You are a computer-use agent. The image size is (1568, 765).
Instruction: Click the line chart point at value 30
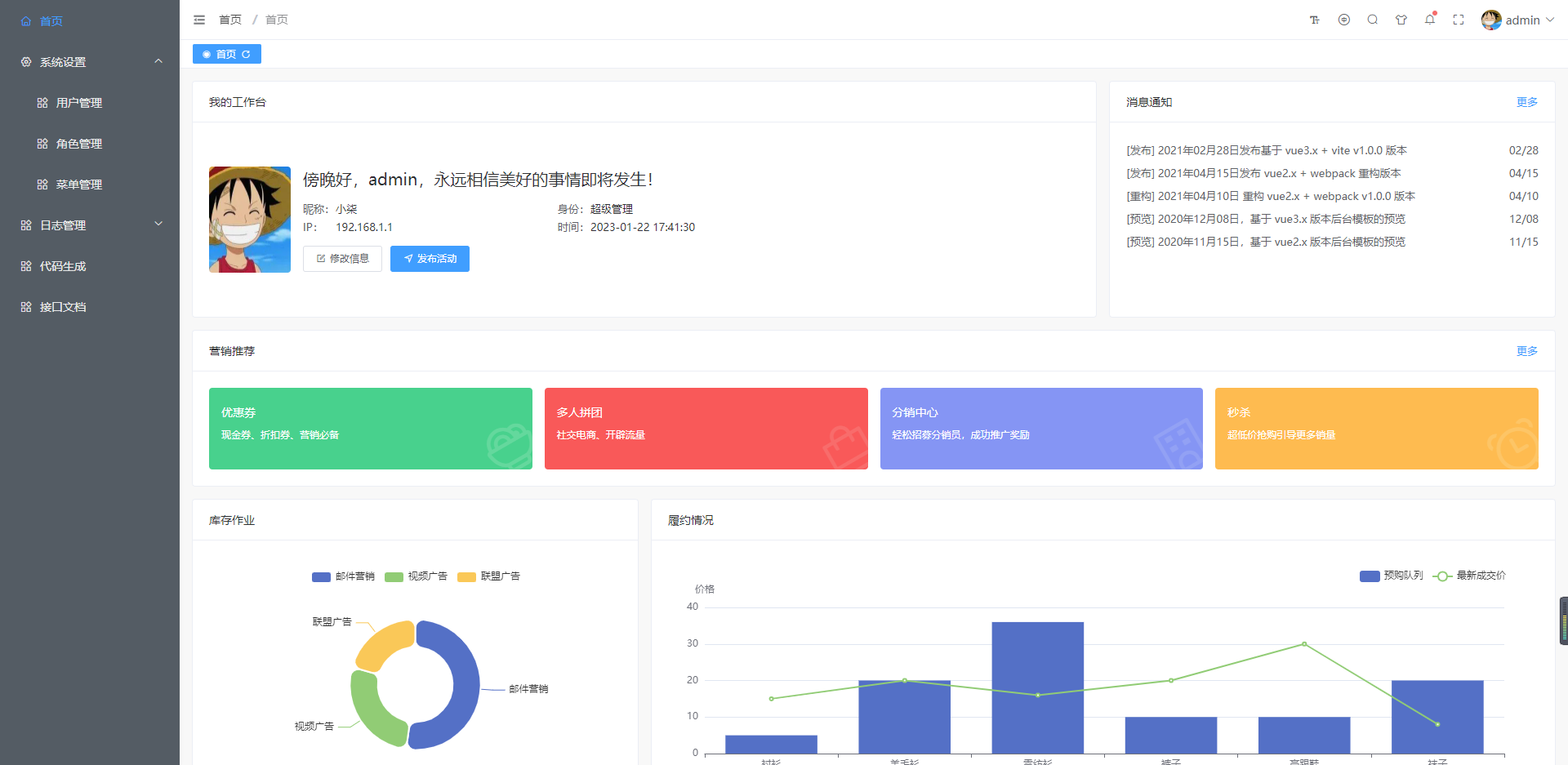pyautogui.click(x=1304, y=644)
